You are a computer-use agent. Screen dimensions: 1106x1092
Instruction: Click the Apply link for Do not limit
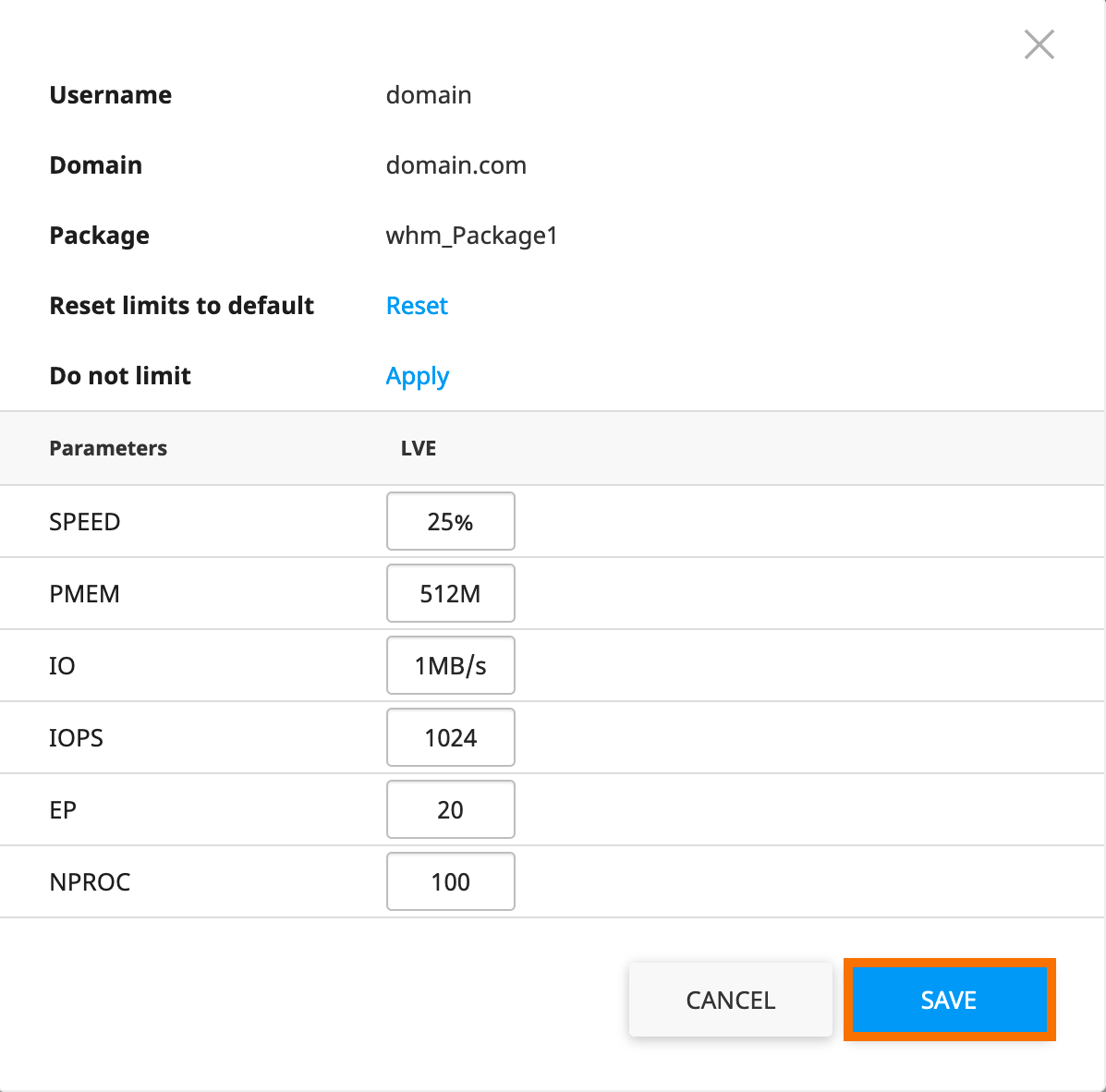[x=418, y=376]
